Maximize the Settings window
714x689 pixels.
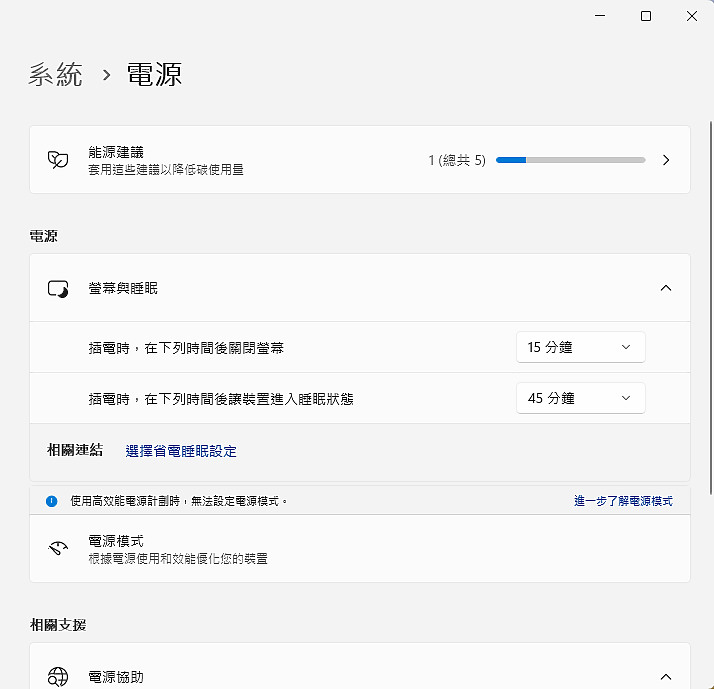click(646, 16)
